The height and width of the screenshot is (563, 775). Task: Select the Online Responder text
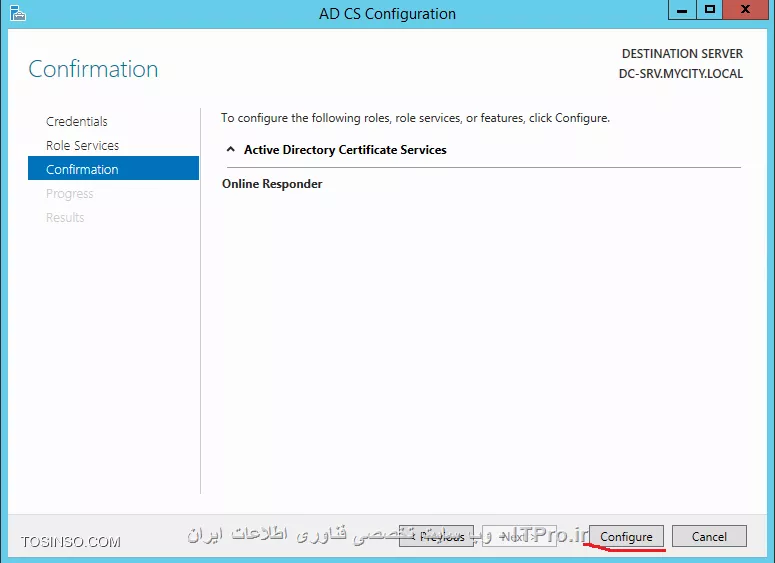[x=272, y=184]
